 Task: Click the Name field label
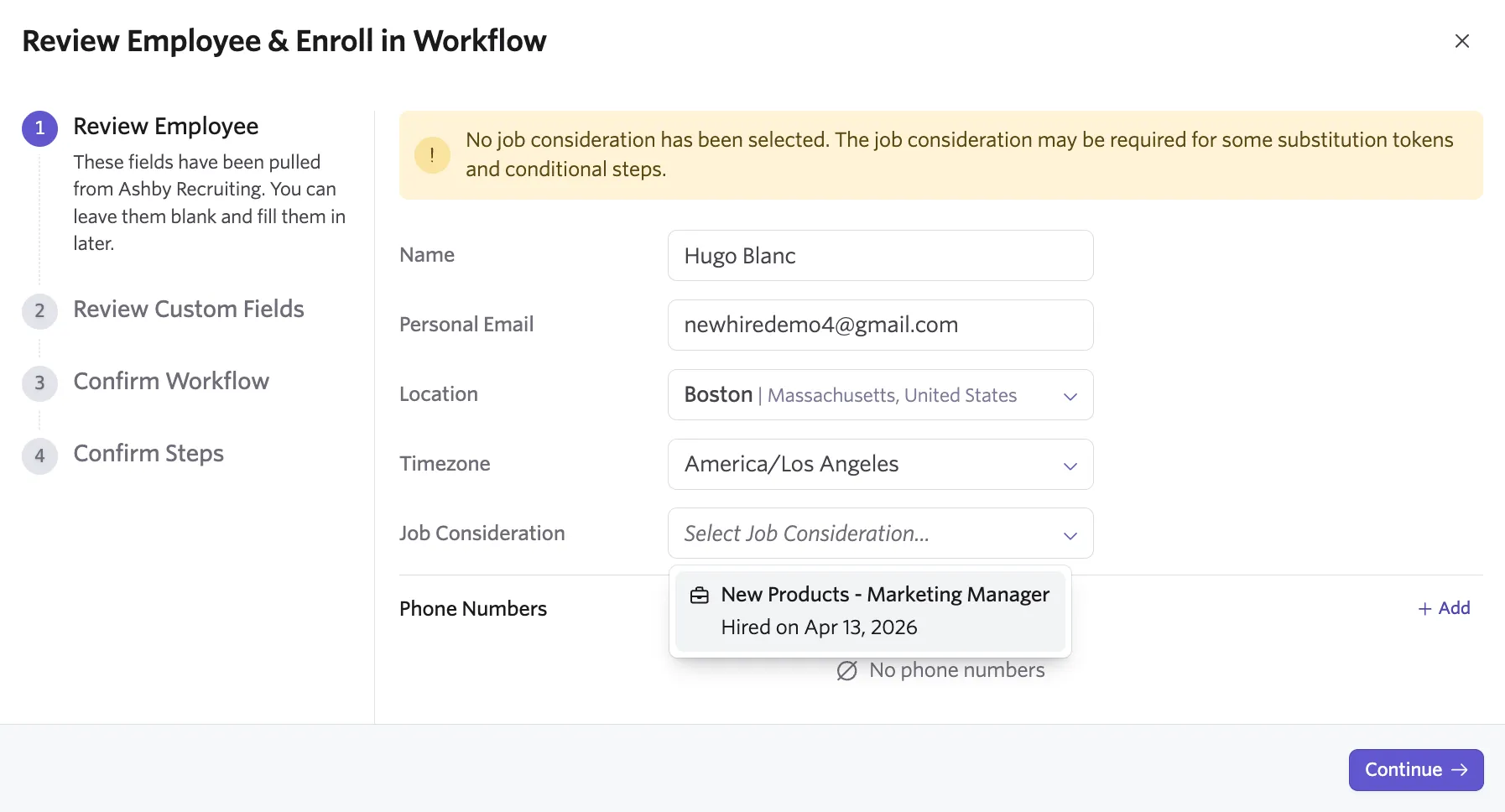click(x=427, y=255)
